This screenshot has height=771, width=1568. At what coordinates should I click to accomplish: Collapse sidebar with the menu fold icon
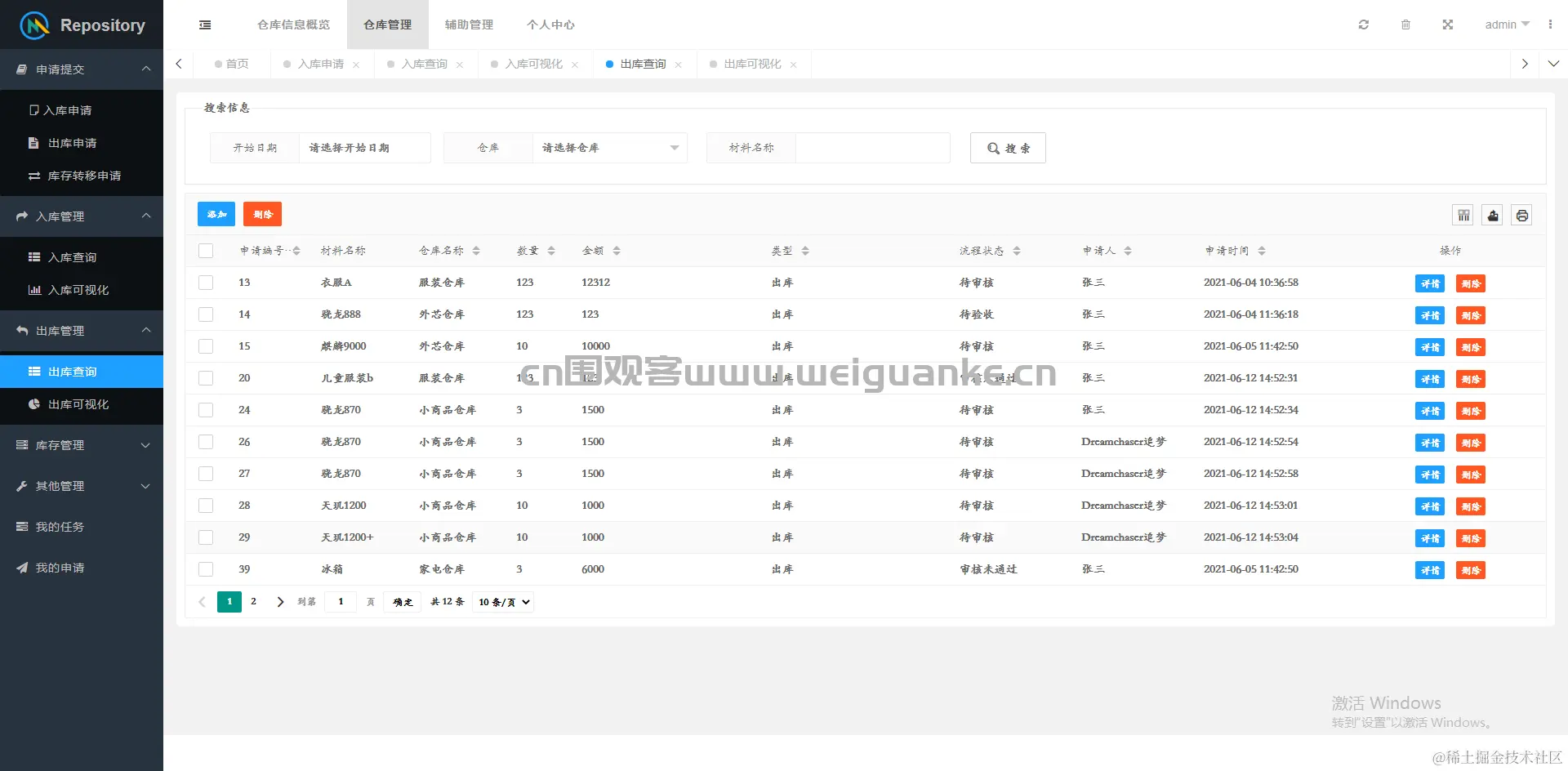[x=205, y=25]
